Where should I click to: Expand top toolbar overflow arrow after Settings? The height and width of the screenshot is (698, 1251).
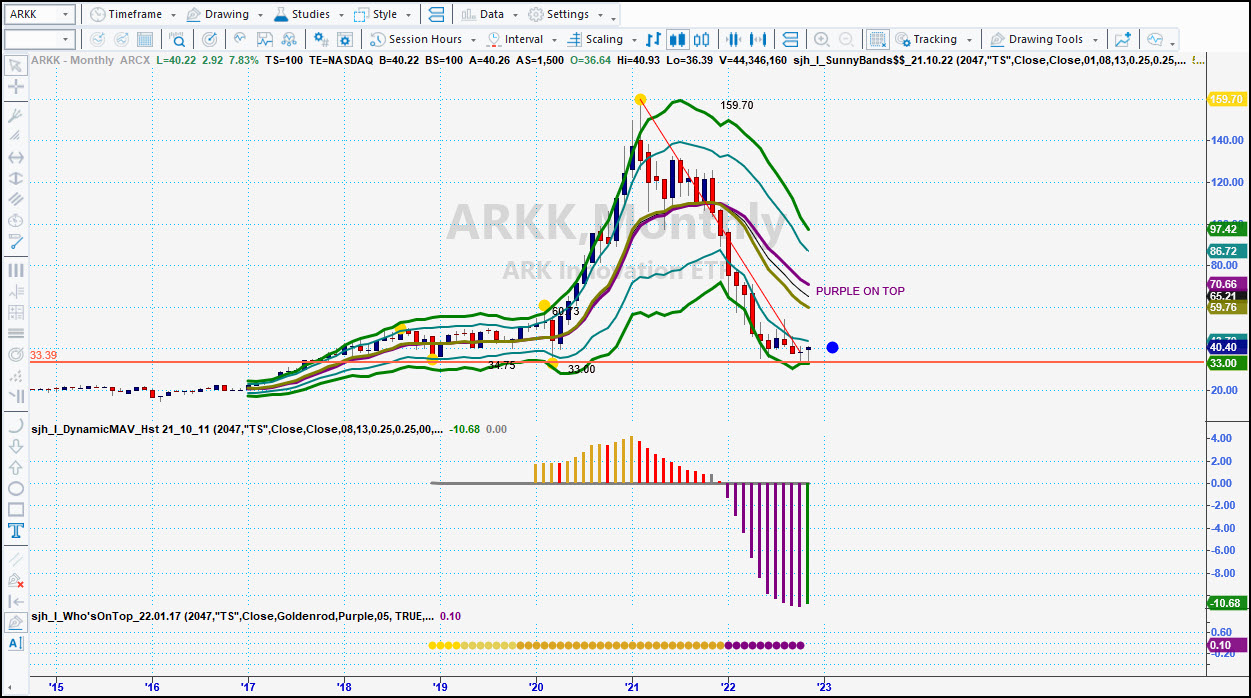[x=614, y=17]
